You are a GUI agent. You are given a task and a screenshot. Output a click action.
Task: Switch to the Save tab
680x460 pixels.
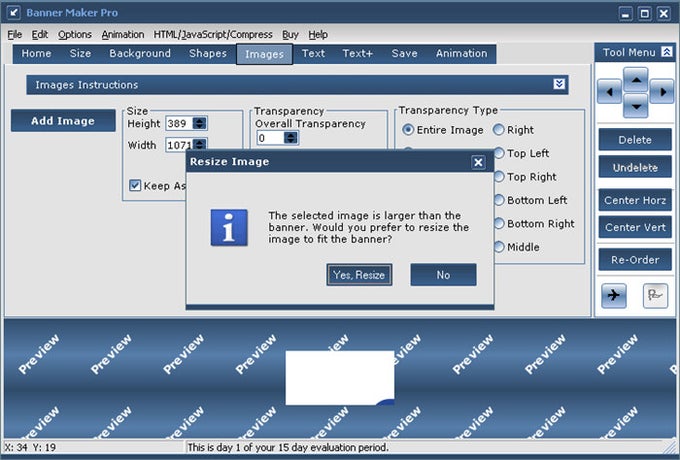click(x=404, y=53)
